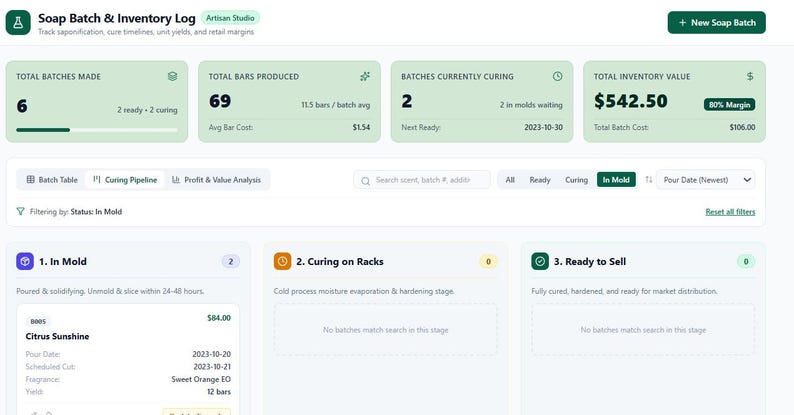Viewport: 794px width, 415px height.
Task: Click the sparkles icon on Total Bars Produced
Action: point(365,76)
